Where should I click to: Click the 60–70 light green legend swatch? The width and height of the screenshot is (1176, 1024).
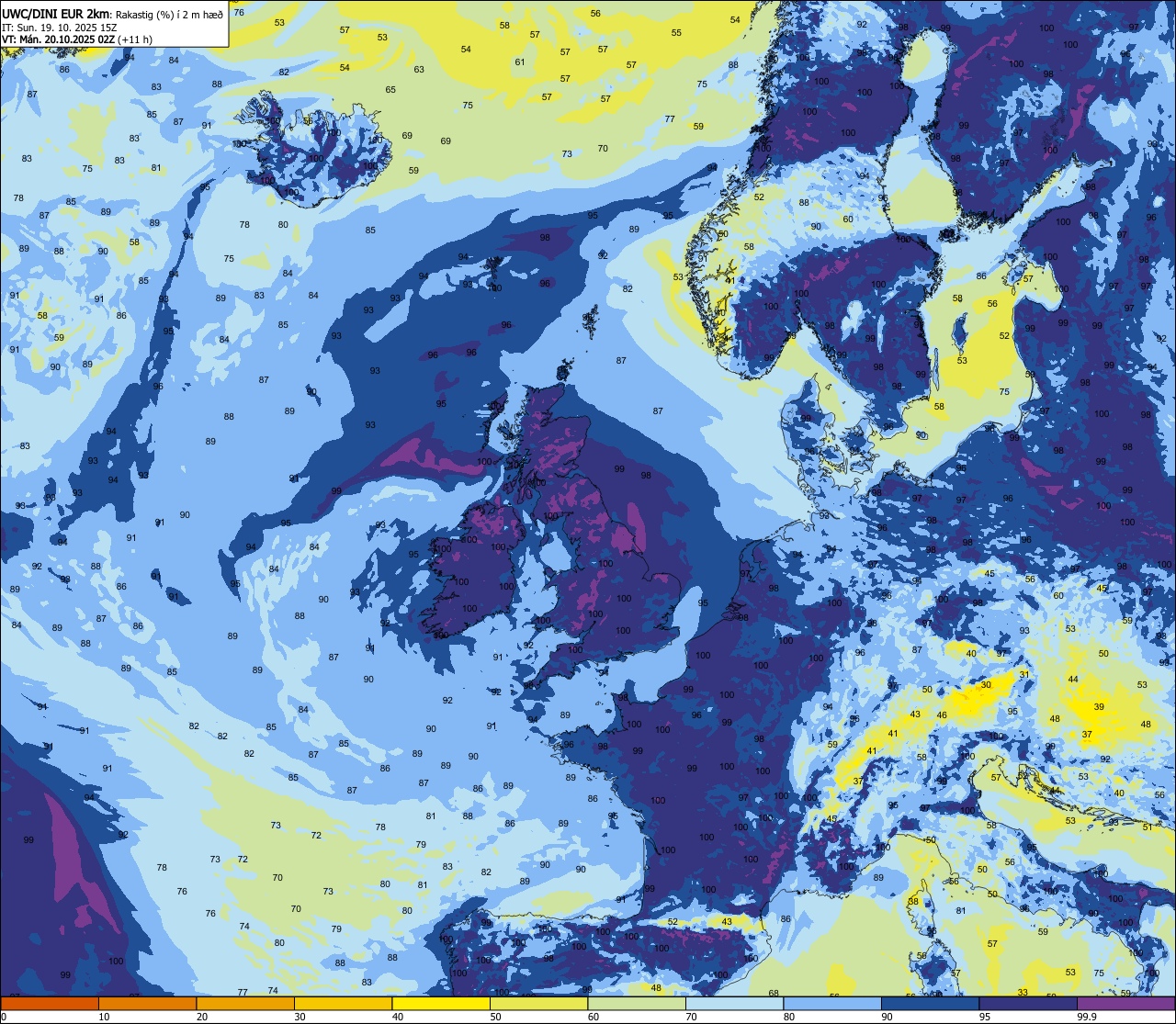tap(637, 1003)
